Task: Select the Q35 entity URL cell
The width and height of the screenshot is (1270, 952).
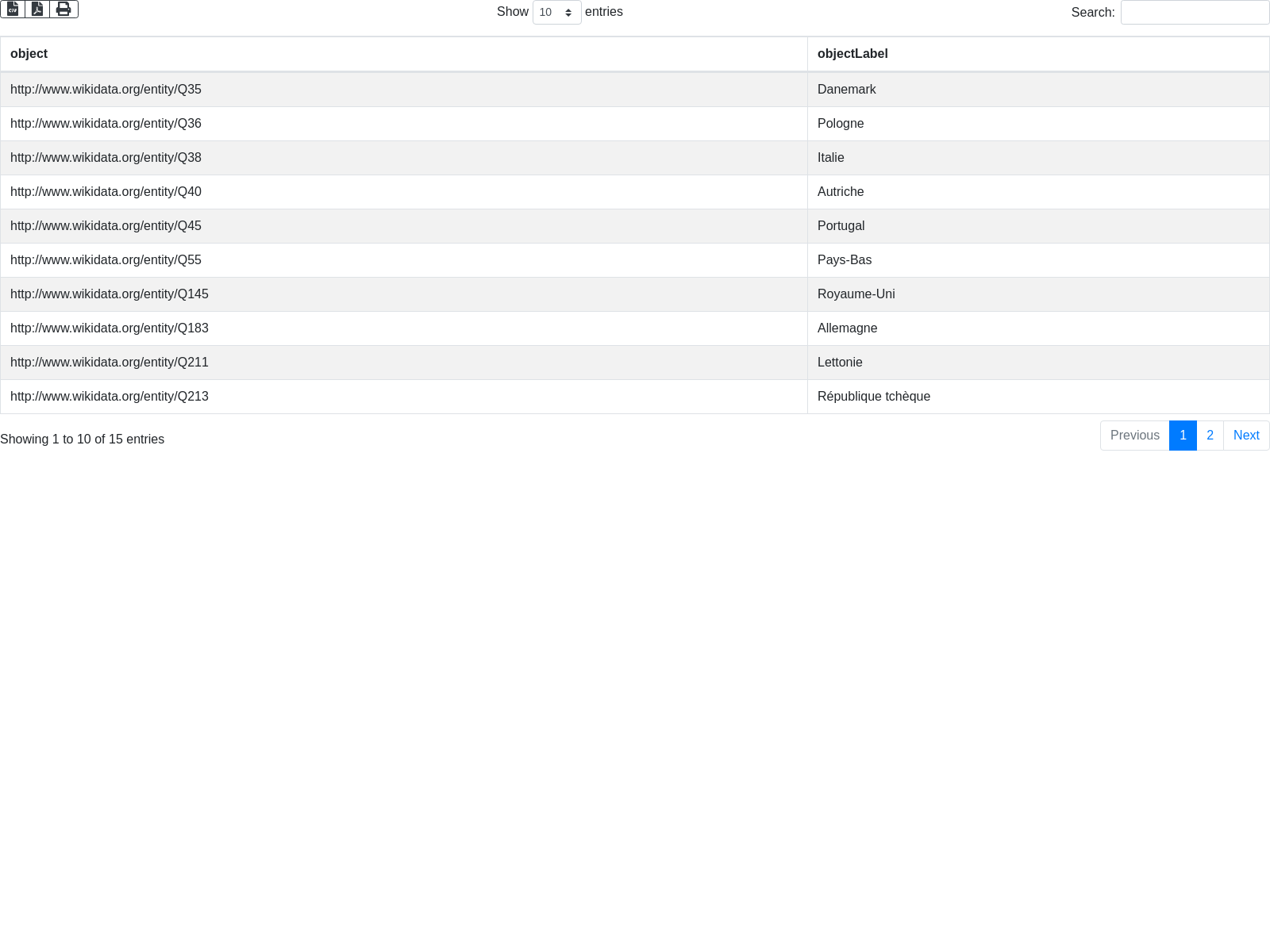Action: [x=106, y=90]
